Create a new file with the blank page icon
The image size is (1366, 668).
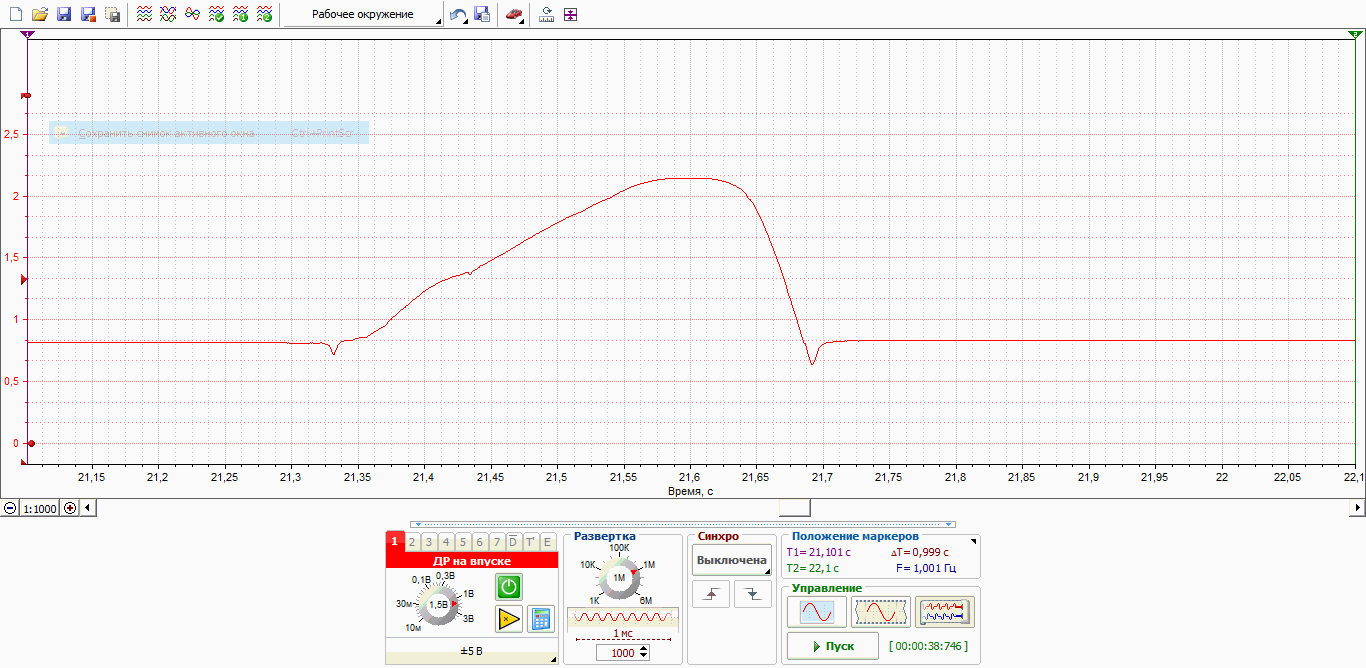pyautogui.click(x=16, y=15)
